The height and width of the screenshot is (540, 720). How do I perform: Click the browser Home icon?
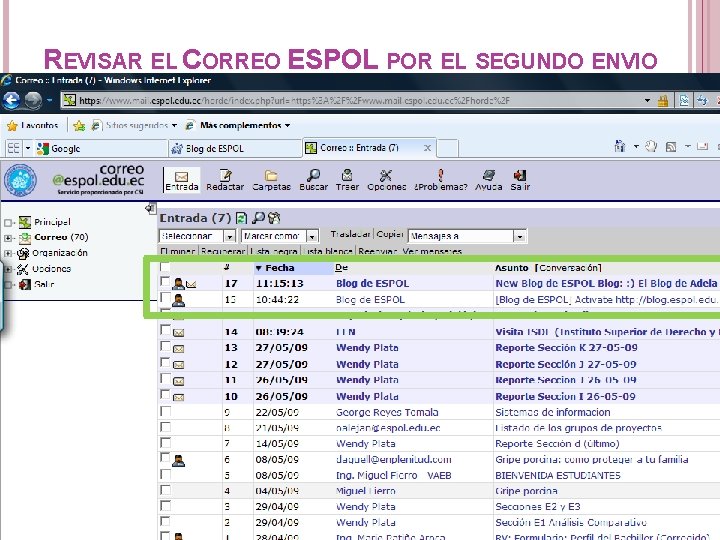coord(620,146)
